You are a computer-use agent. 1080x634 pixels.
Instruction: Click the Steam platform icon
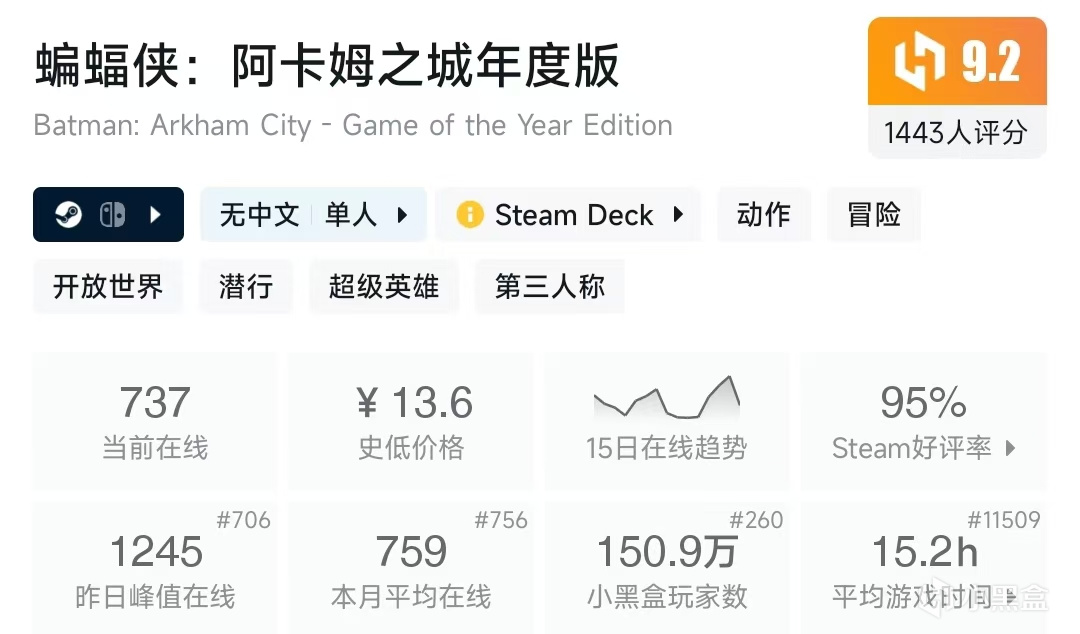point(69,215)
